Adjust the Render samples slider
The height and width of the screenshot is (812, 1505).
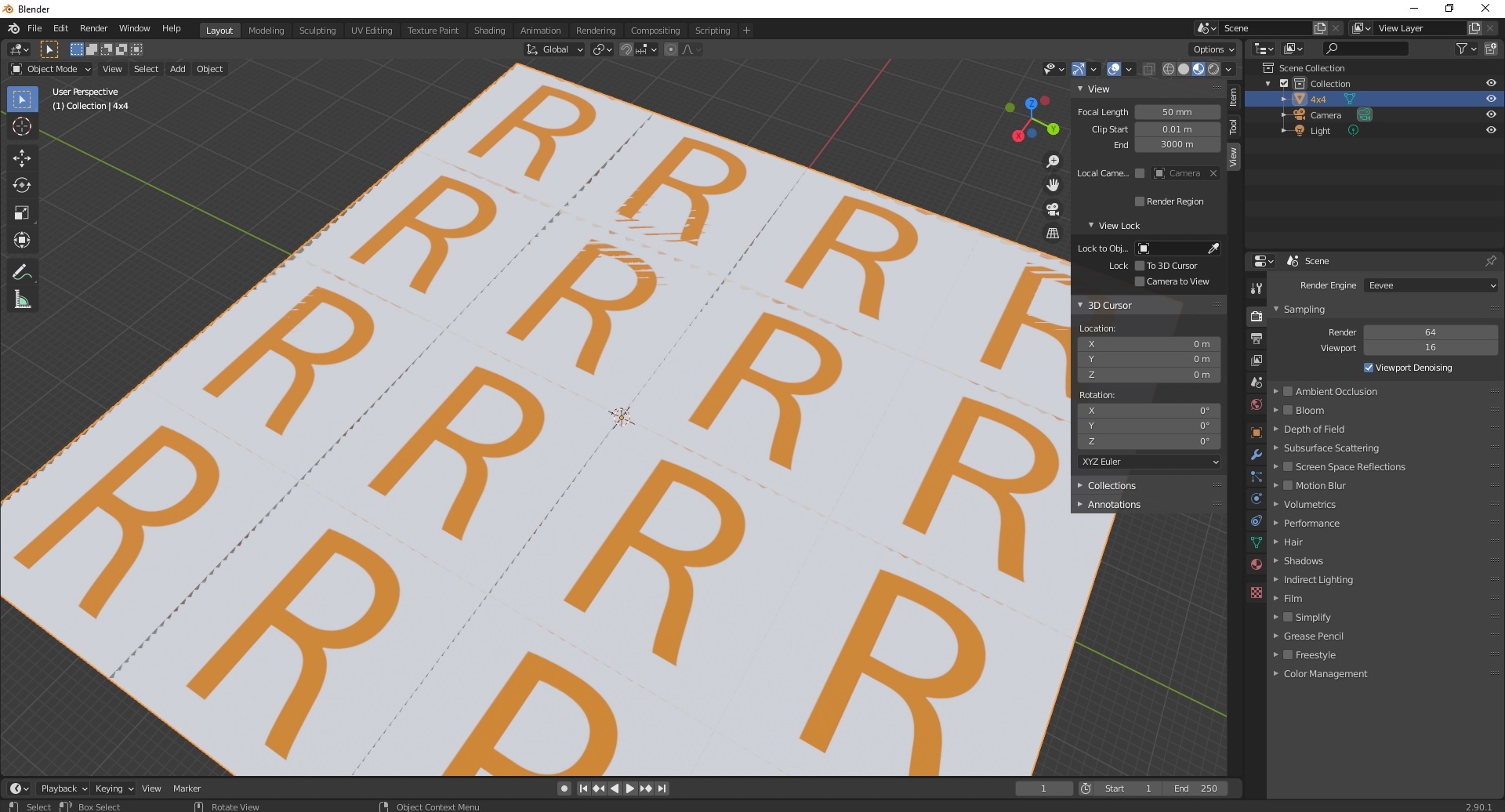pos(1430,332)
